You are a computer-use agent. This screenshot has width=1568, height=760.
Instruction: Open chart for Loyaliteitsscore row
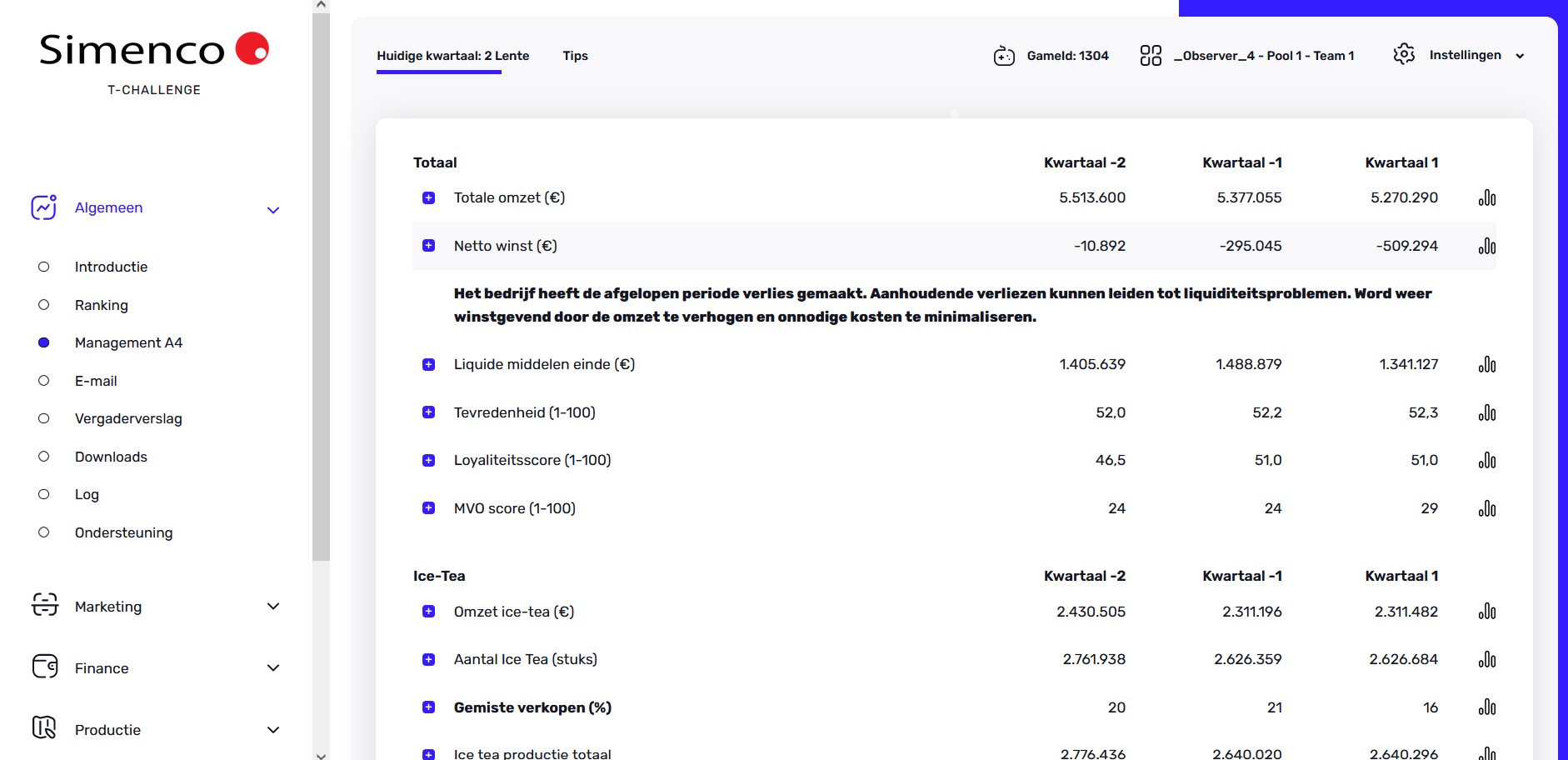(1487, 461)
